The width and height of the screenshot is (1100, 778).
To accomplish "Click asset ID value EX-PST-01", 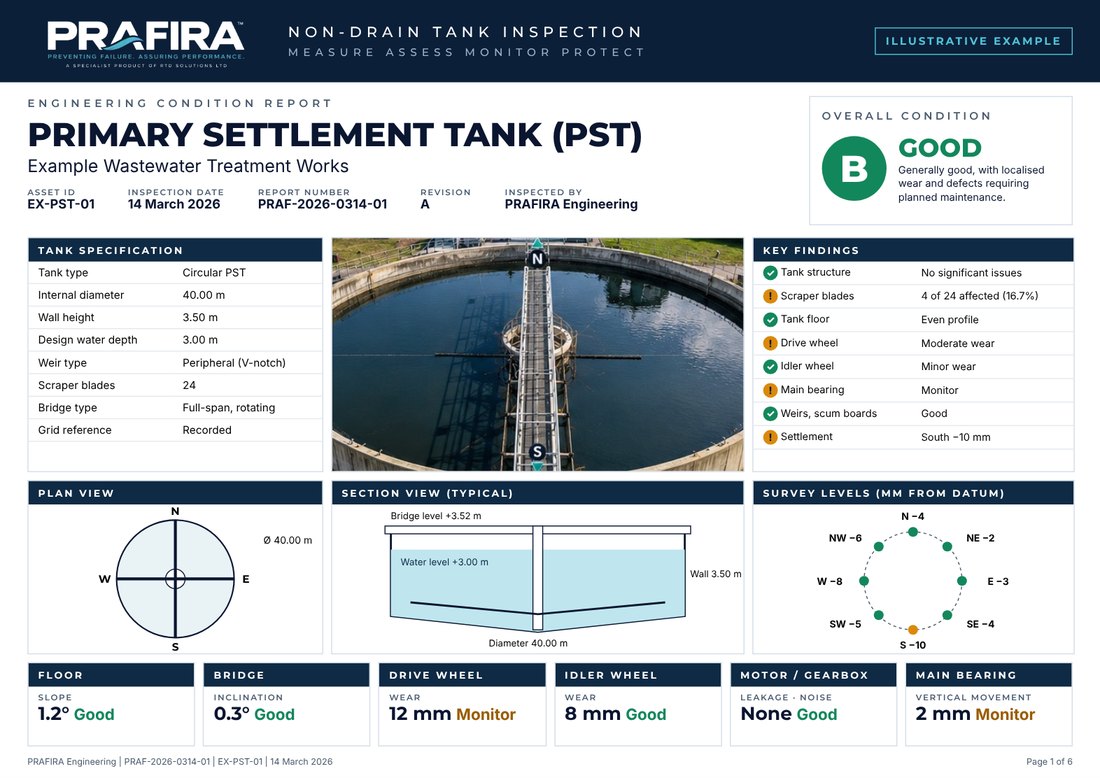I will [61, 204].
